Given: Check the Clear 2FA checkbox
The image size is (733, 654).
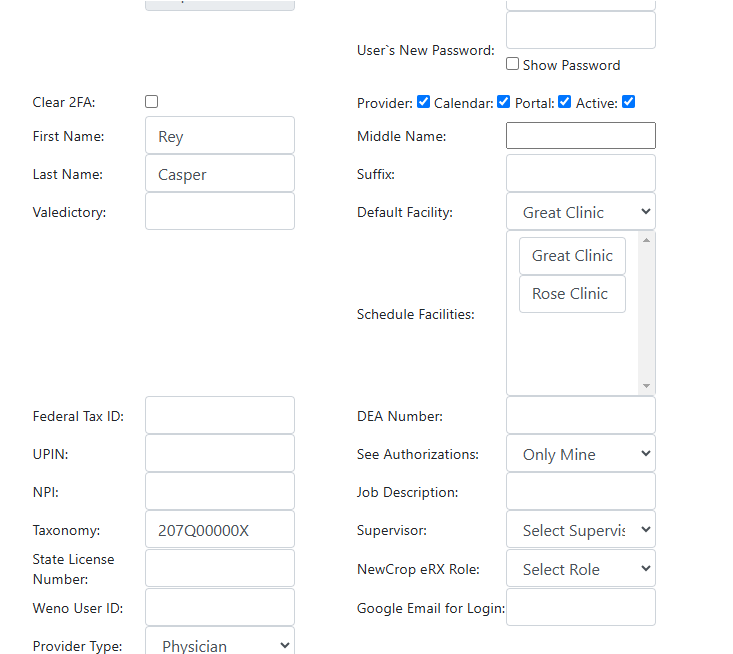Looking at the screenshot, I should click(x=151, y=101).
